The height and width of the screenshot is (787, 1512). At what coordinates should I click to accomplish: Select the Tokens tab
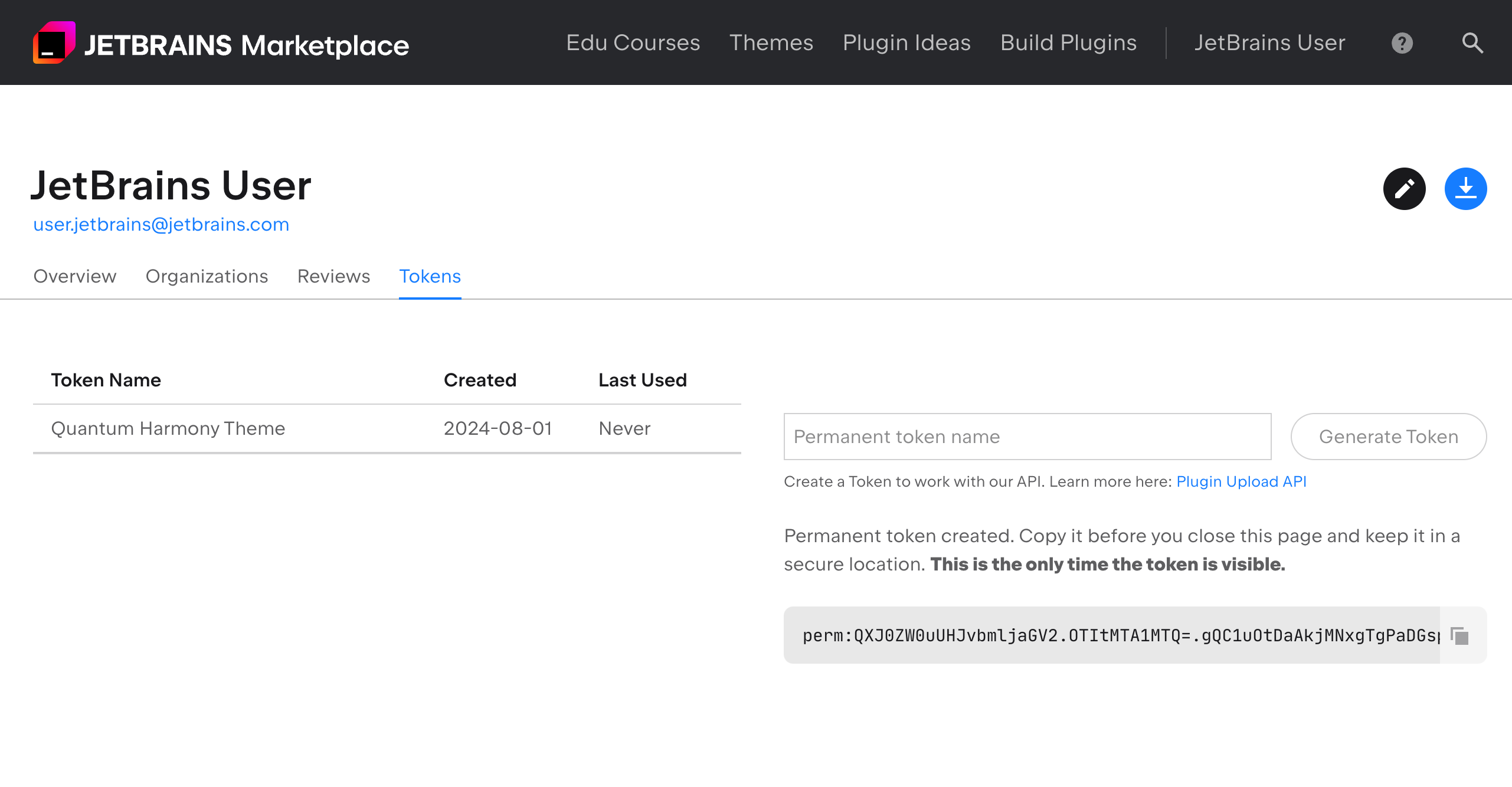(x=430, y=276)
